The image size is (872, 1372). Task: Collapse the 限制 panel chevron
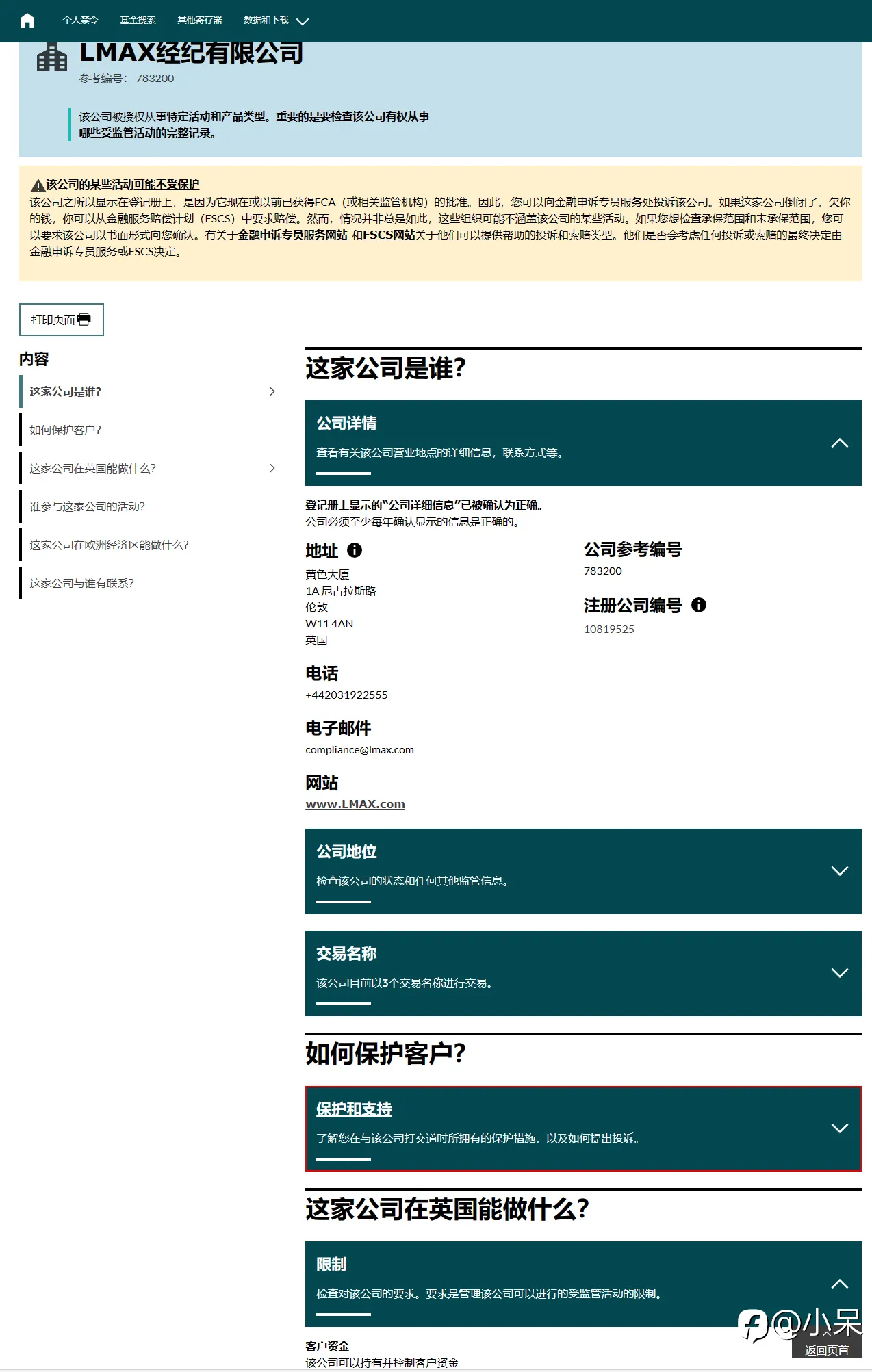[840, 1284]
